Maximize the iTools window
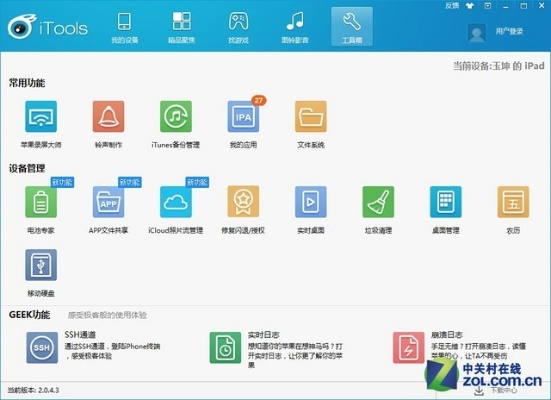Image resolution: width=551 pixels, height=400 pixels. tap(524, 6)
